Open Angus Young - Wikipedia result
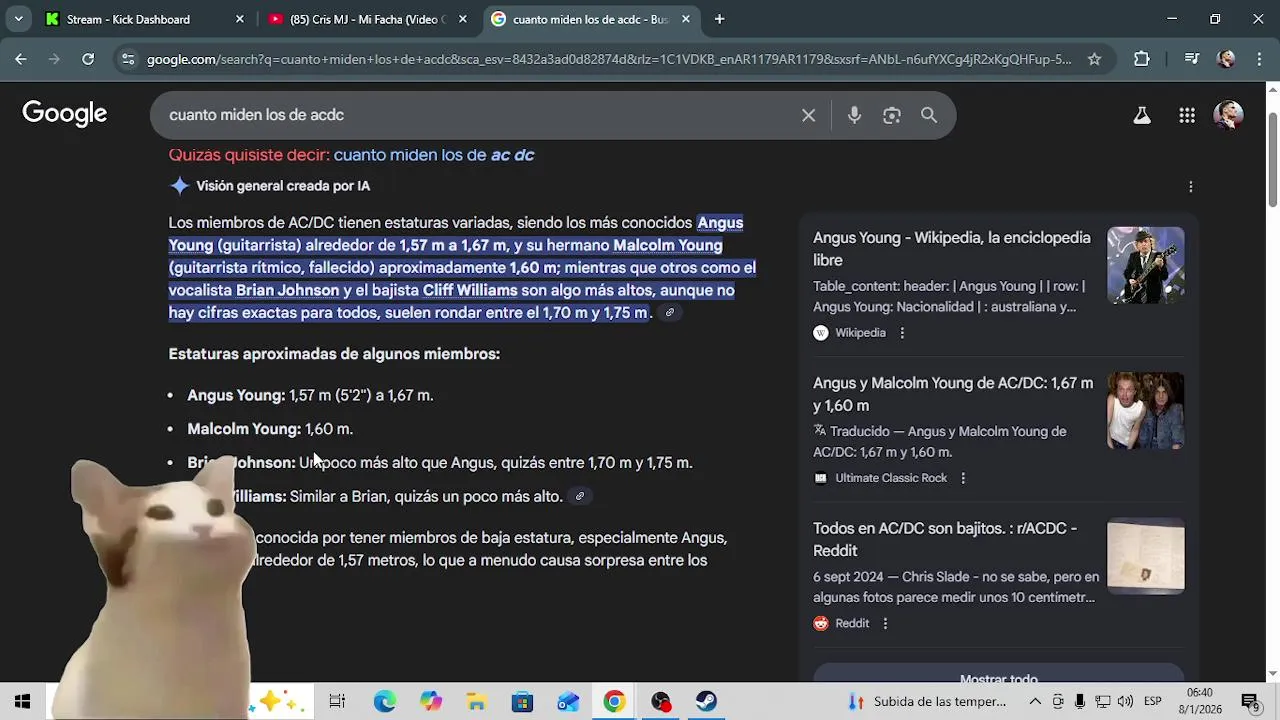Screen dimensions: 1280x720 point(951,249)
